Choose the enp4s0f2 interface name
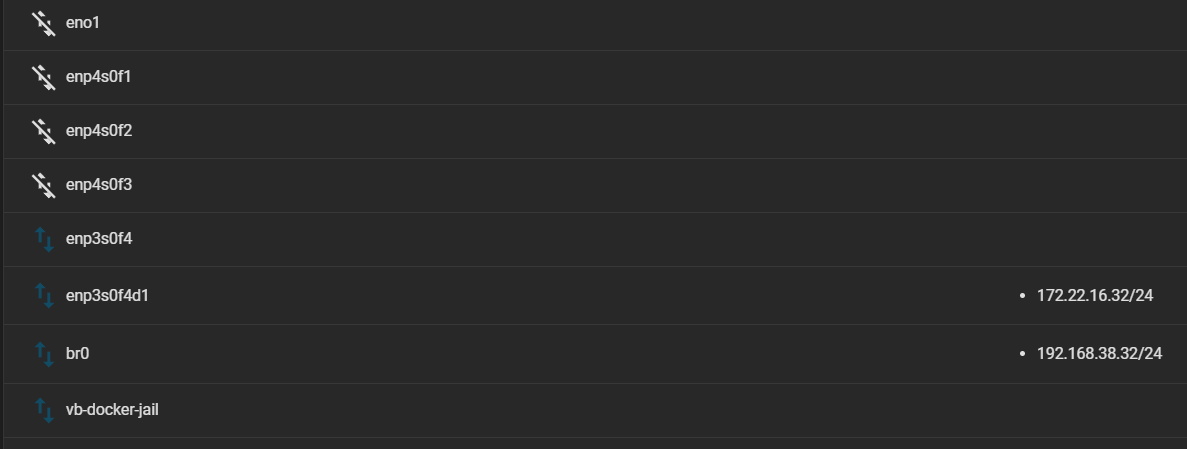The width and height of the screenshot is (1187, 449). pyautogui.click(x=99, y=130)
